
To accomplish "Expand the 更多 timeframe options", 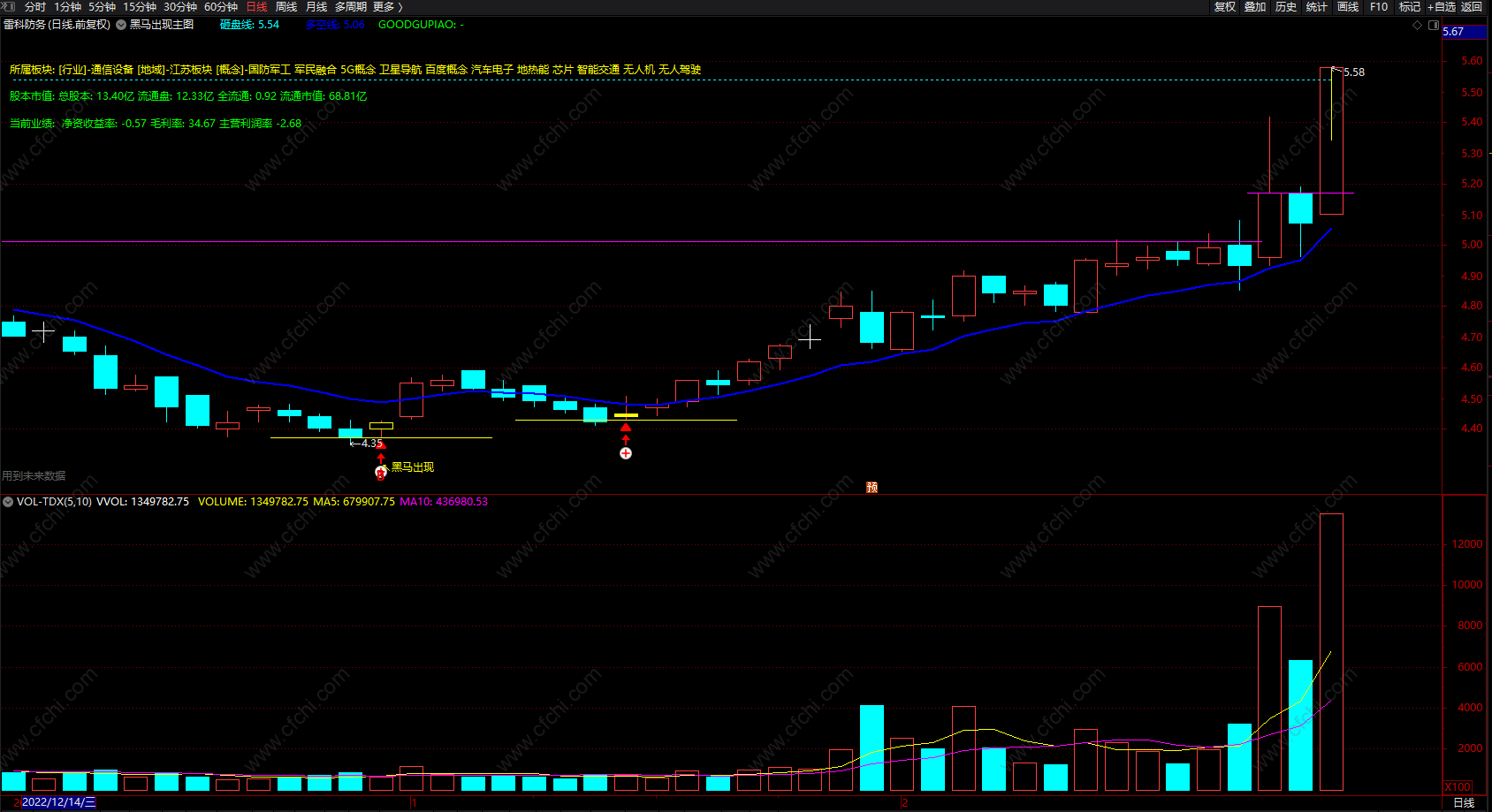I will click(388, 7).
